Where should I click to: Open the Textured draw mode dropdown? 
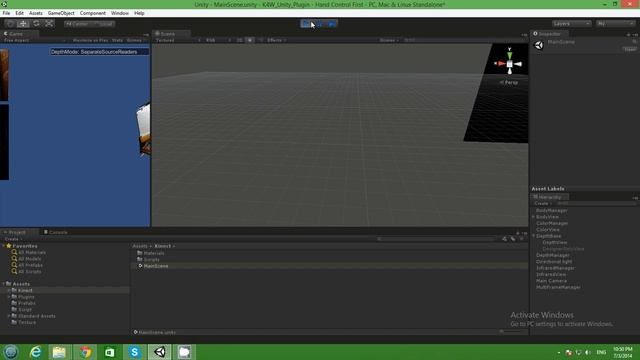(178, 40)
